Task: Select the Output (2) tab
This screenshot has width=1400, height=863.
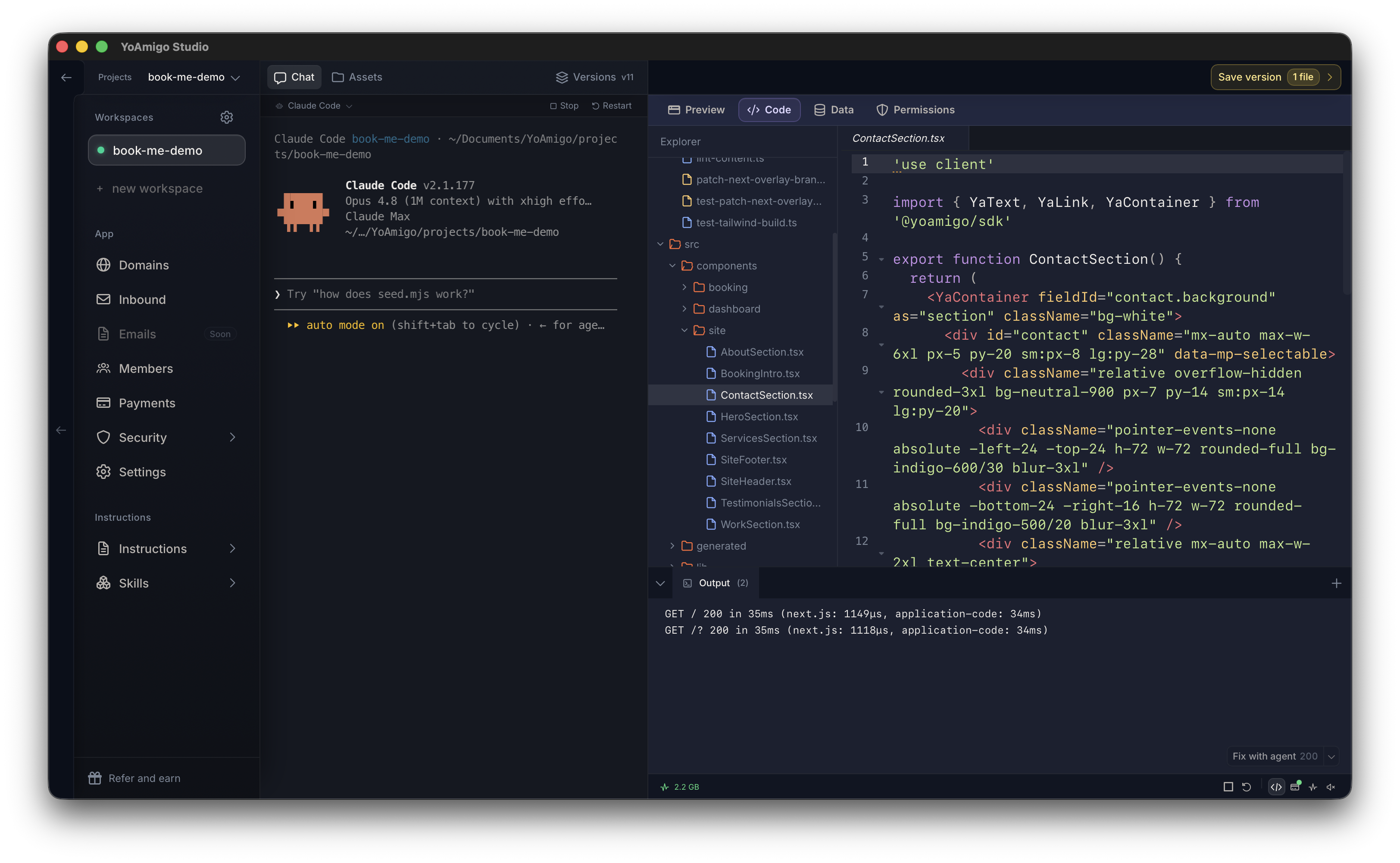Action: 716,583
